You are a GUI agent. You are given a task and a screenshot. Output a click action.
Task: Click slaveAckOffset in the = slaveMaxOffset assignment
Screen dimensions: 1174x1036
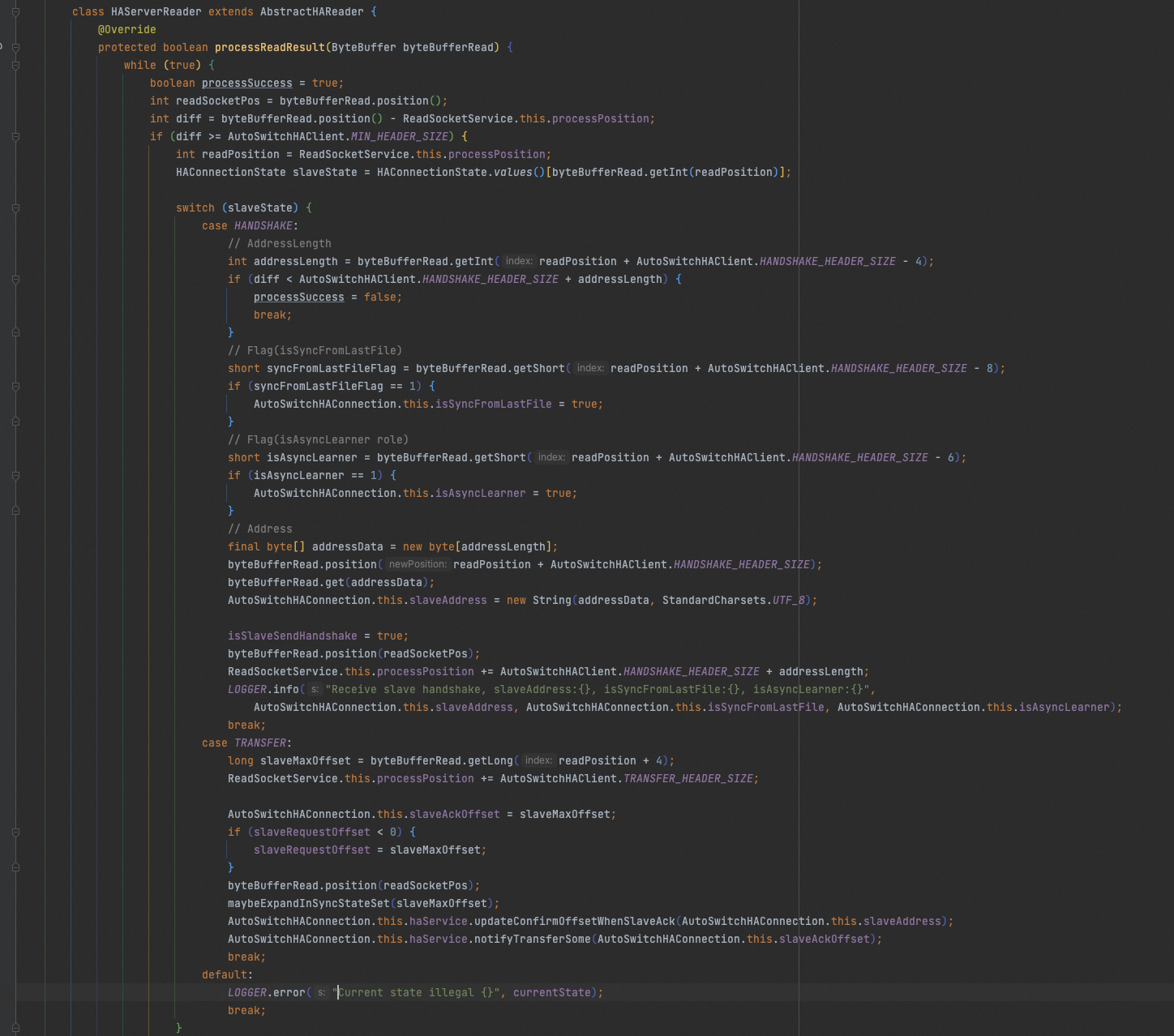click(x=455, y=815)
